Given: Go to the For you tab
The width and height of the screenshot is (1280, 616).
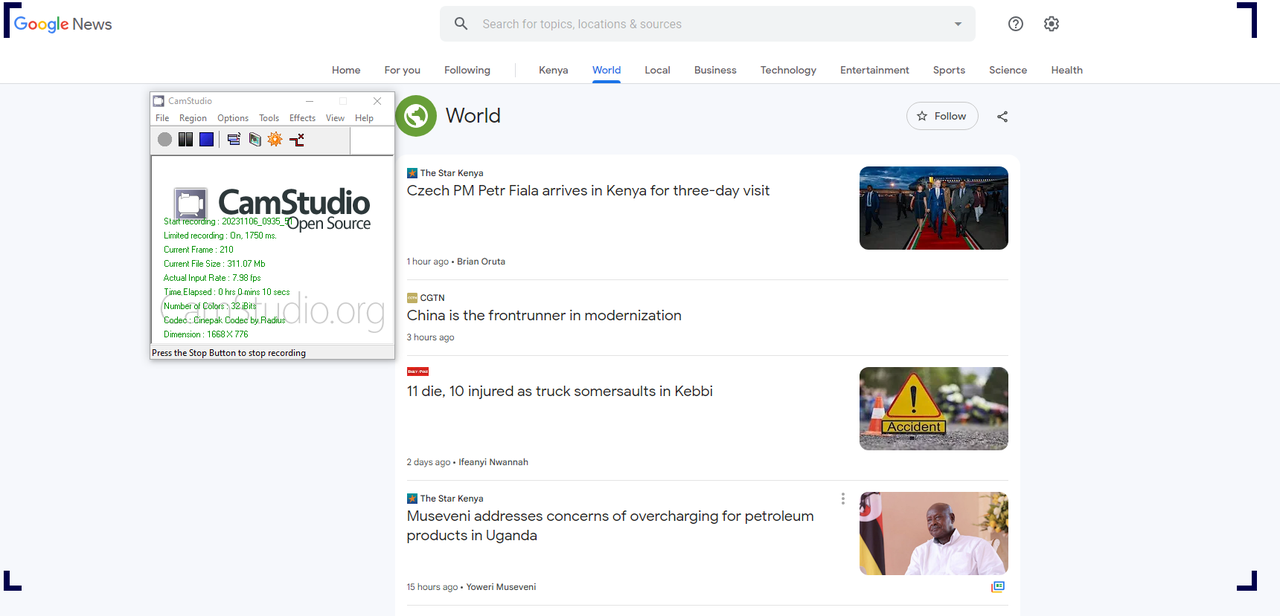Looking at the screenshot, I should 402,70.
